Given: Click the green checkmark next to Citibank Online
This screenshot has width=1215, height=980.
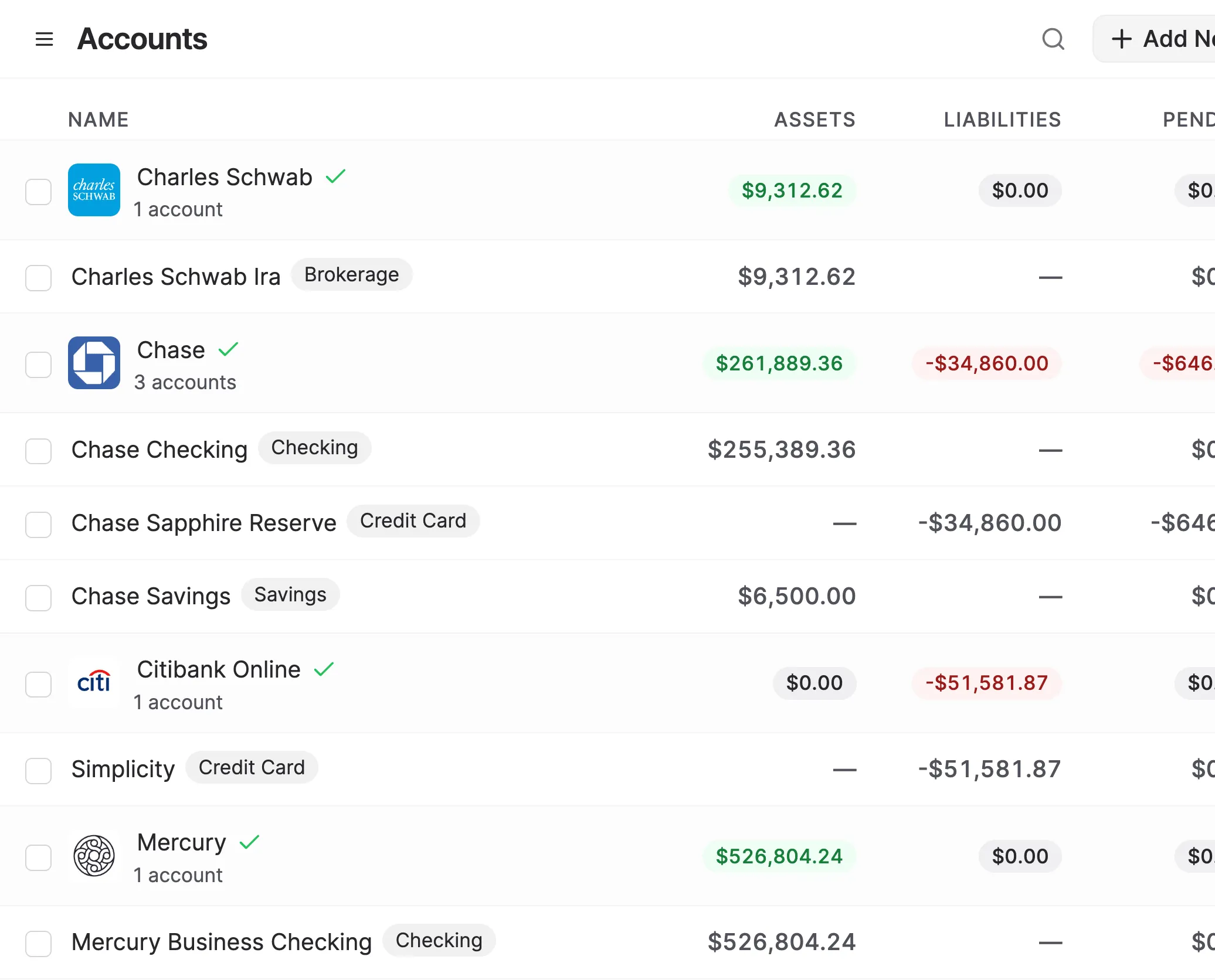Looking at the screenshot, I should (324, 669).
